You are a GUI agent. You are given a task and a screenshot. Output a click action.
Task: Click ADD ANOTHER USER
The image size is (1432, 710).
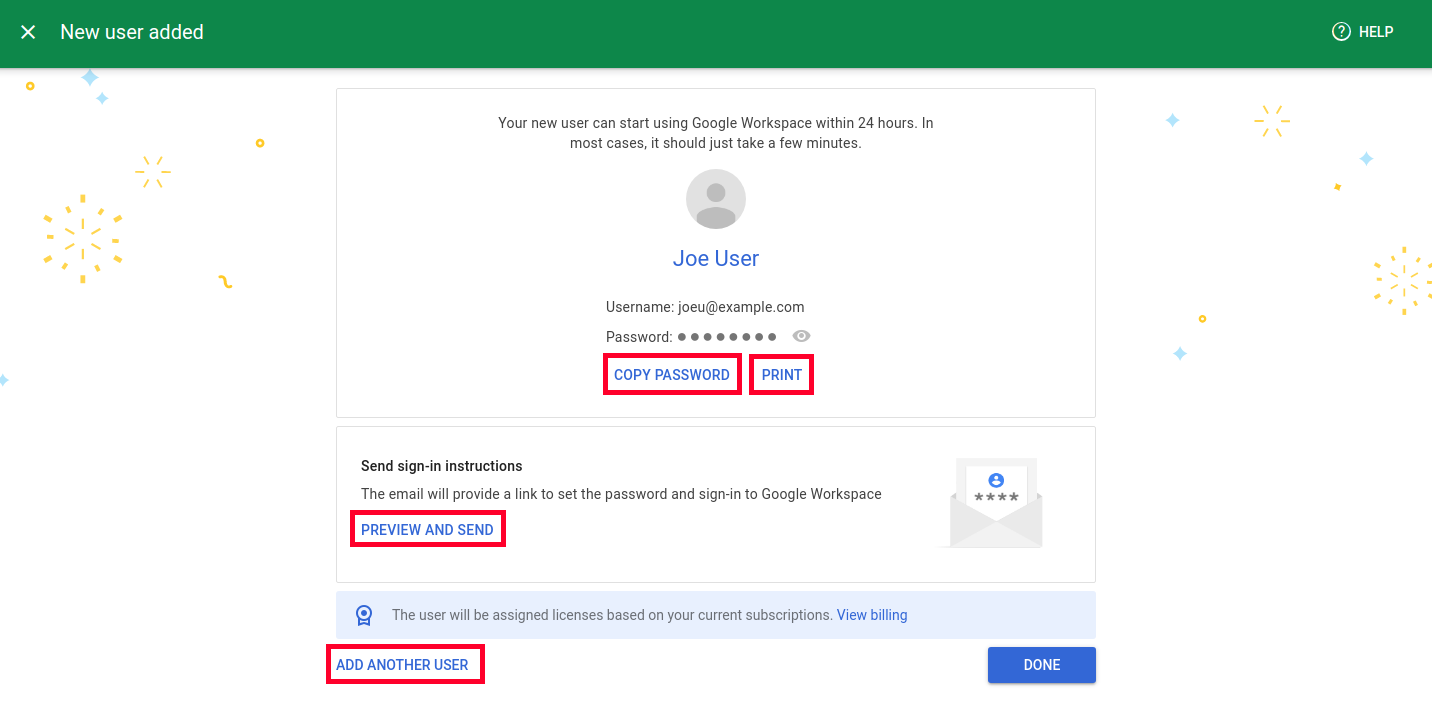(x=404, y=664)
